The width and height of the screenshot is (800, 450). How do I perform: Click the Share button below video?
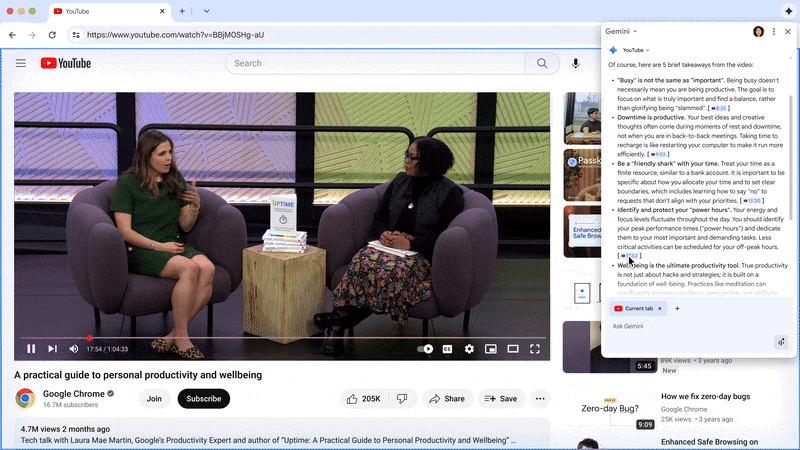pos(447,398)
